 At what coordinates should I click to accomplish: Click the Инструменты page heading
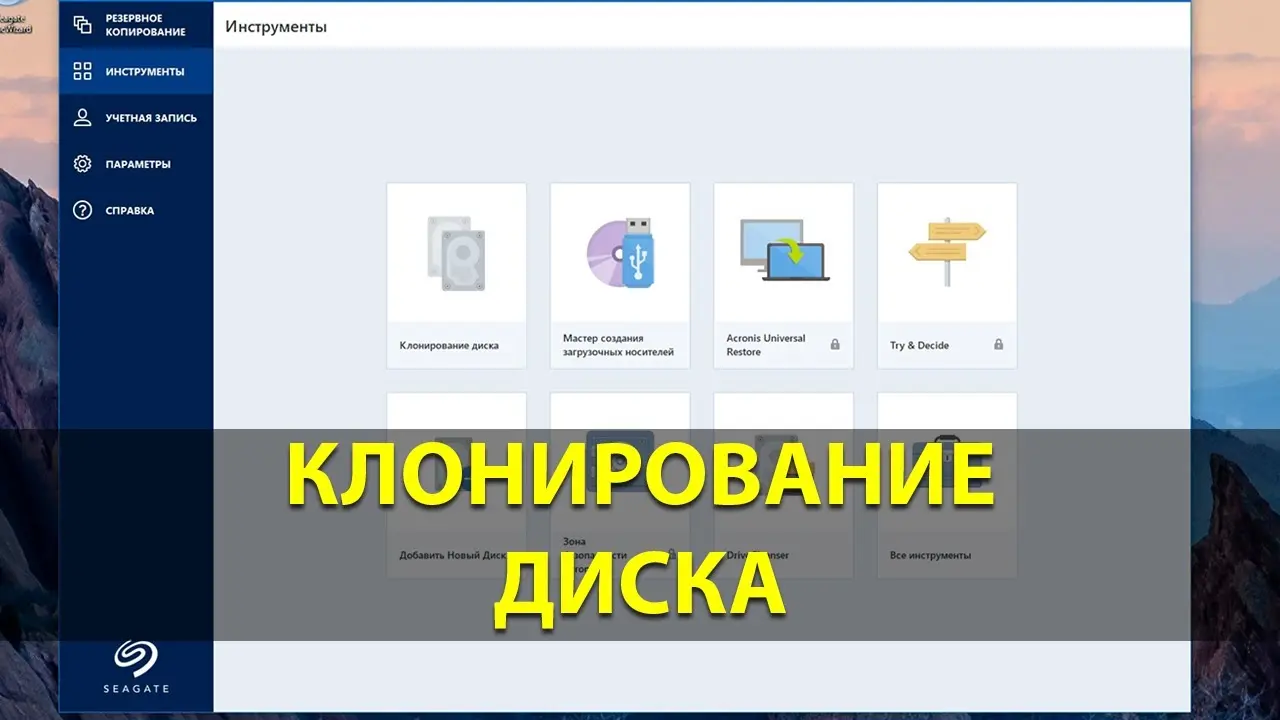click(276, 27)
